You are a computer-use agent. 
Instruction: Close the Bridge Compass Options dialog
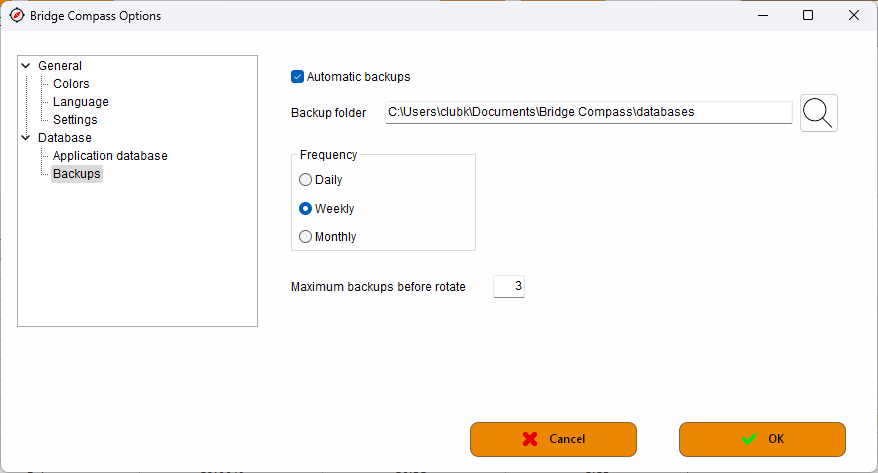click(853, 15)
